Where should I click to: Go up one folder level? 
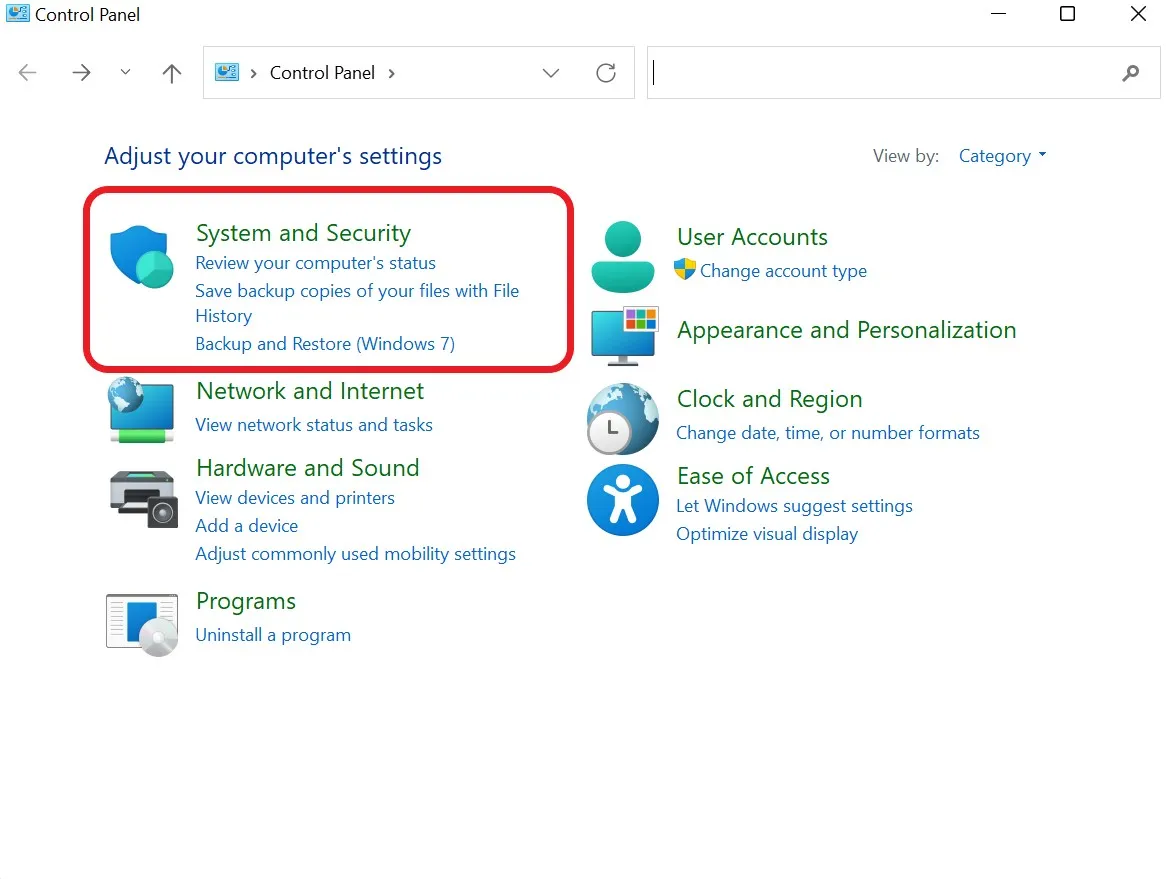tap(172, 73)
